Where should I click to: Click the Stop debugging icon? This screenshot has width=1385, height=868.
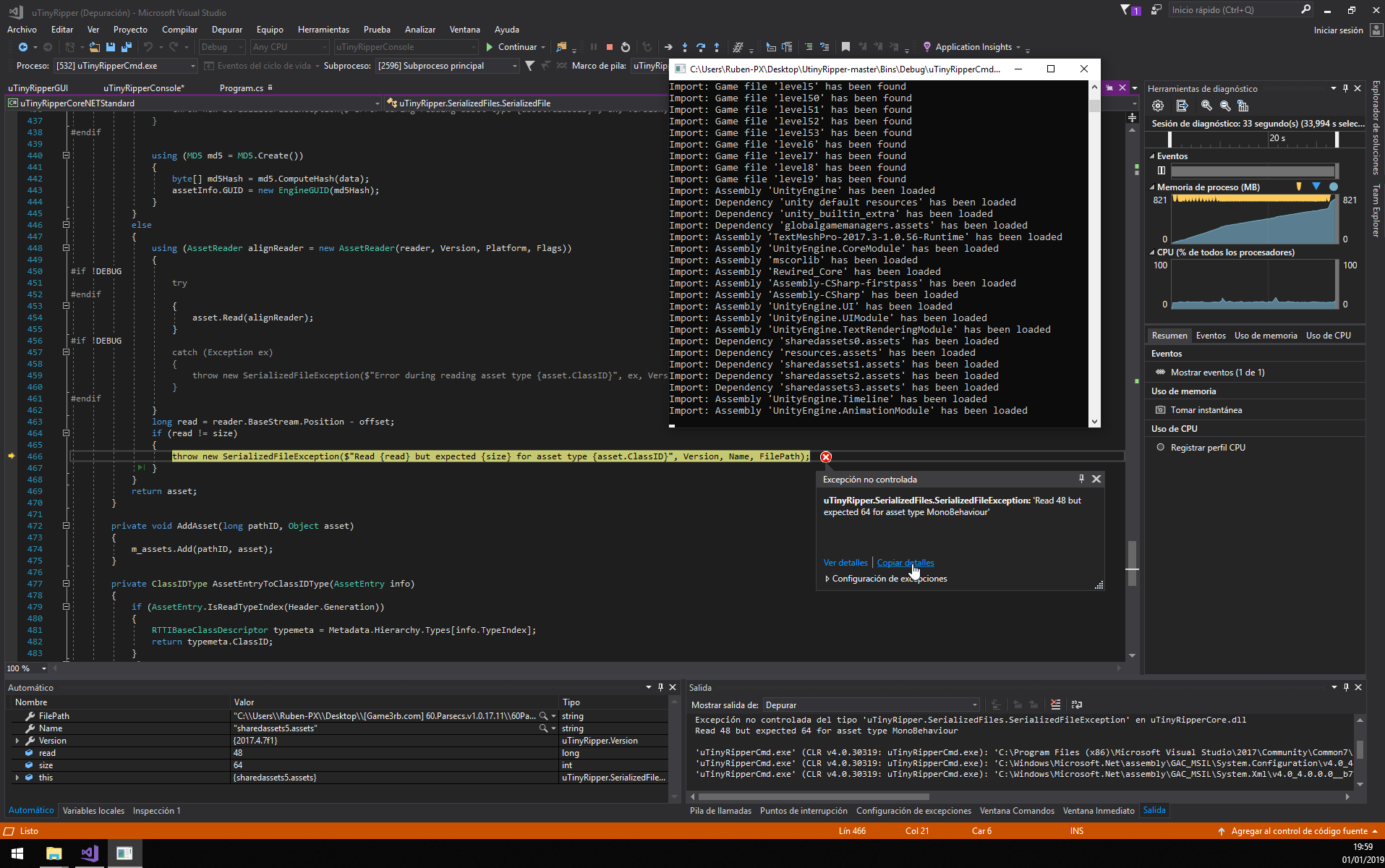pyautogui.click(x=610, y=46)
